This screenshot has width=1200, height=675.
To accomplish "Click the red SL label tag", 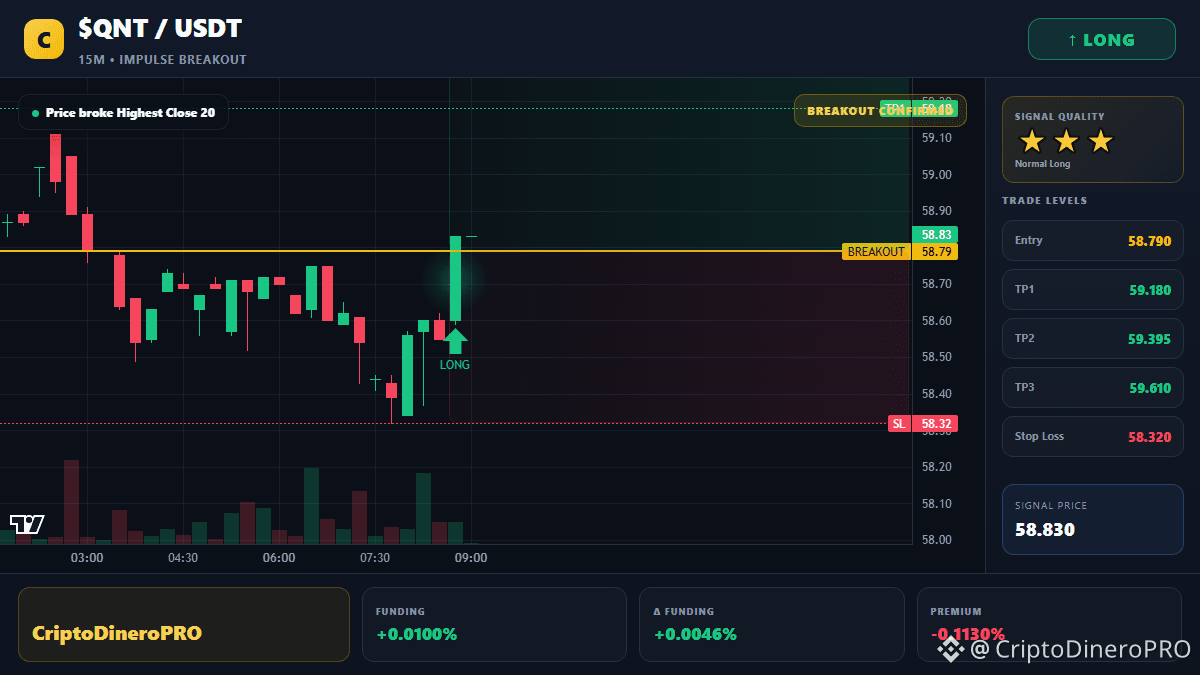I will pyautogui.click(x=899, y=424).
